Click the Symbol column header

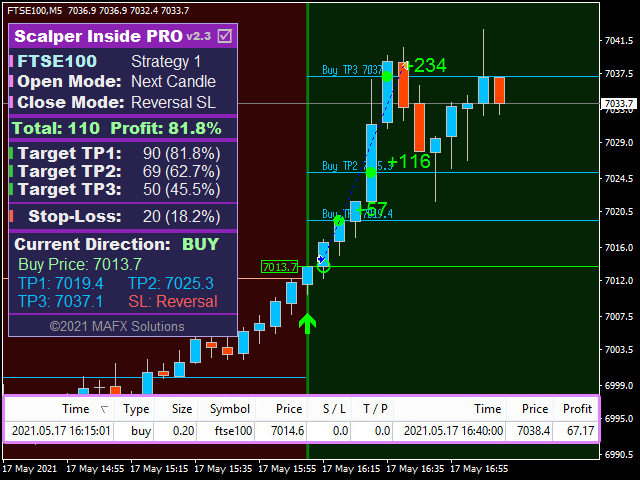pyautogui.click(x=230, y=409)
